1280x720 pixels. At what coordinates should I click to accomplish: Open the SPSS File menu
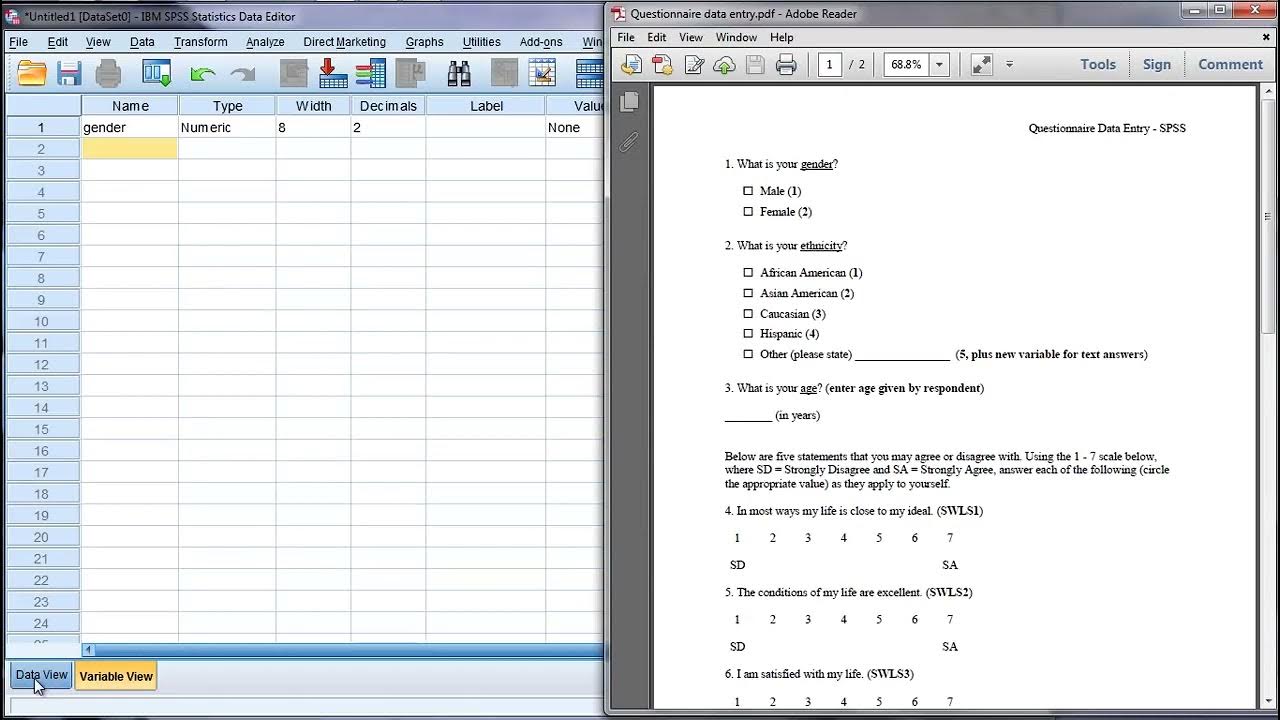(x=19, y=42)
